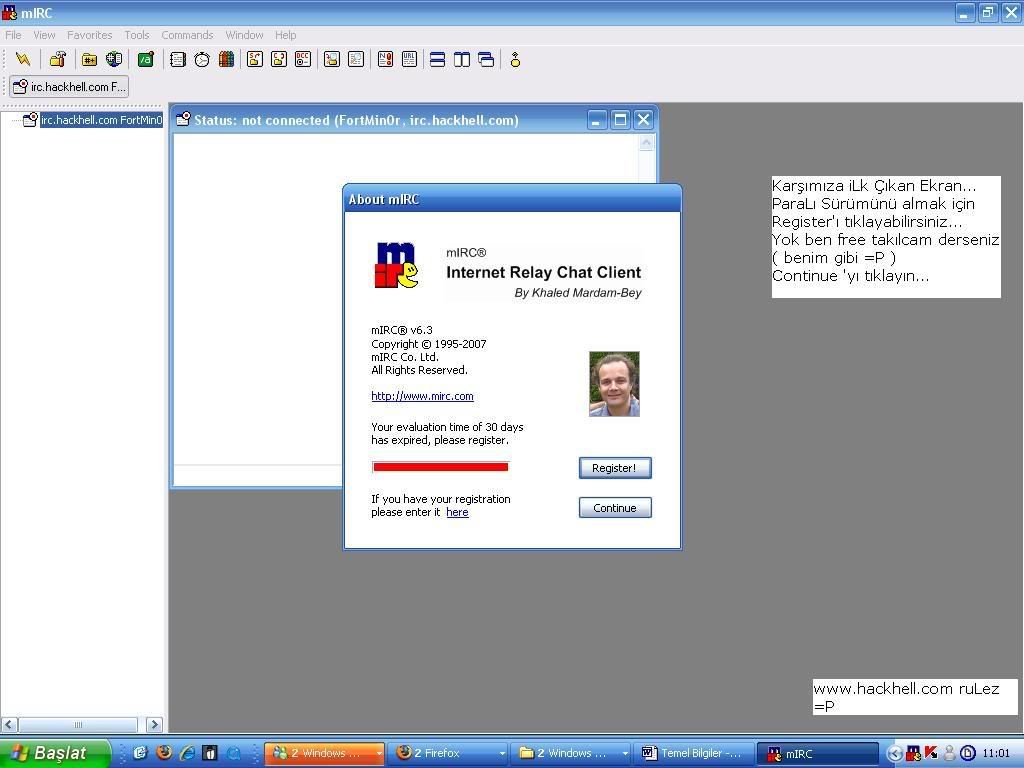The width and height of the screenshot is (1024, 768).
Task: Open the Window menu
Action: tap(244, 35)
